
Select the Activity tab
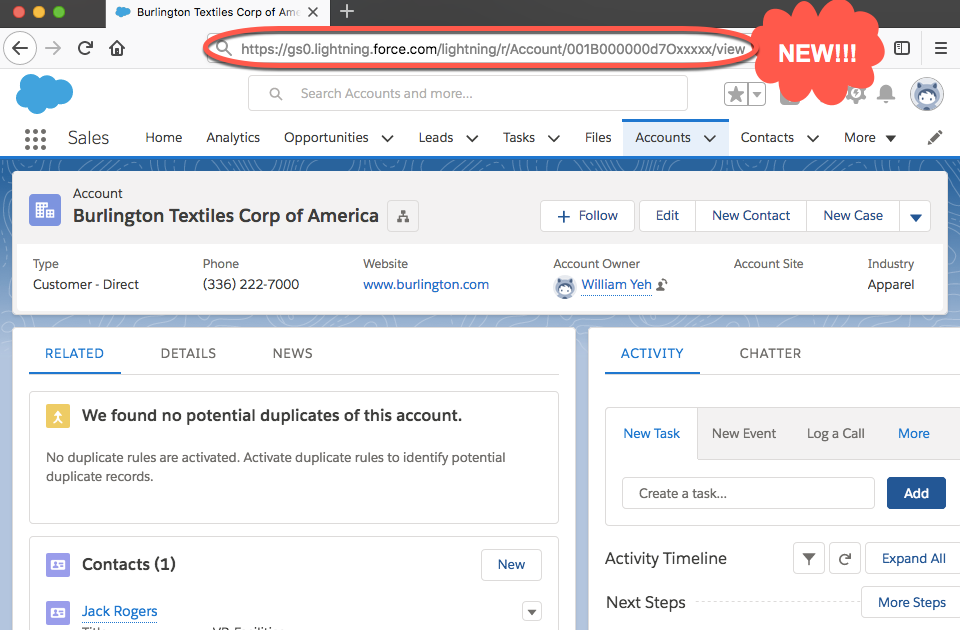coord(652,353)
